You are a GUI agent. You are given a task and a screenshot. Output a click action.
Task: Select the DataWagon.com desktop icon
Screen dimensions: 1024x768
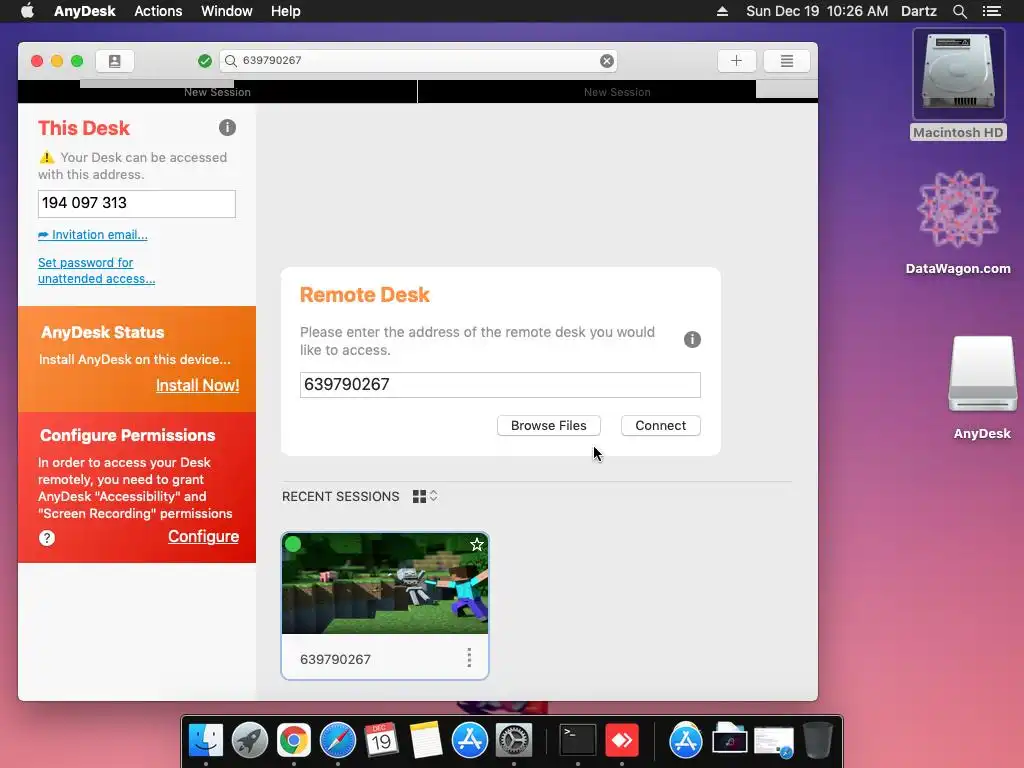(x=958, y=222)
